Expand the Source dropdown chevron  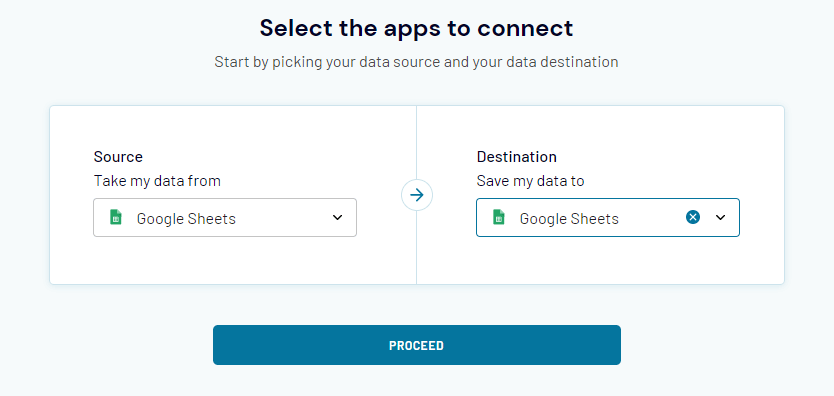337,217
